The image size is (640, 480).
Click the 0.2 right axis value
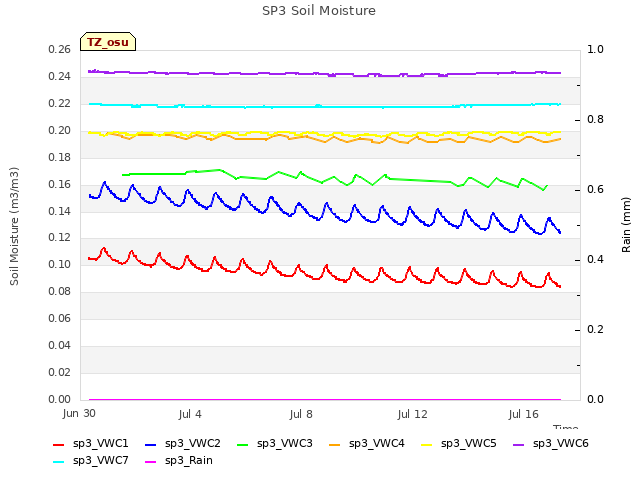(x=595, y=329)
